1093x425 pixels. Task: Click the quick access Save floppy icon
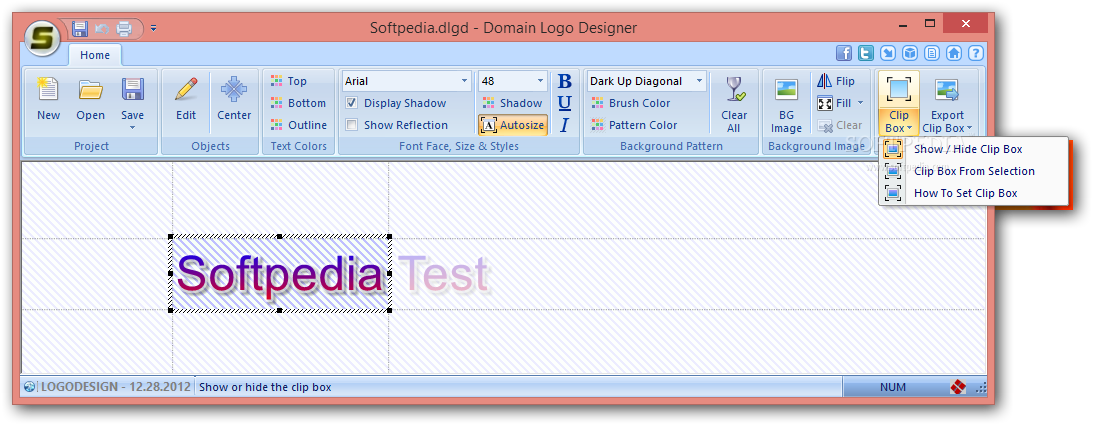(x=80, y=29)
